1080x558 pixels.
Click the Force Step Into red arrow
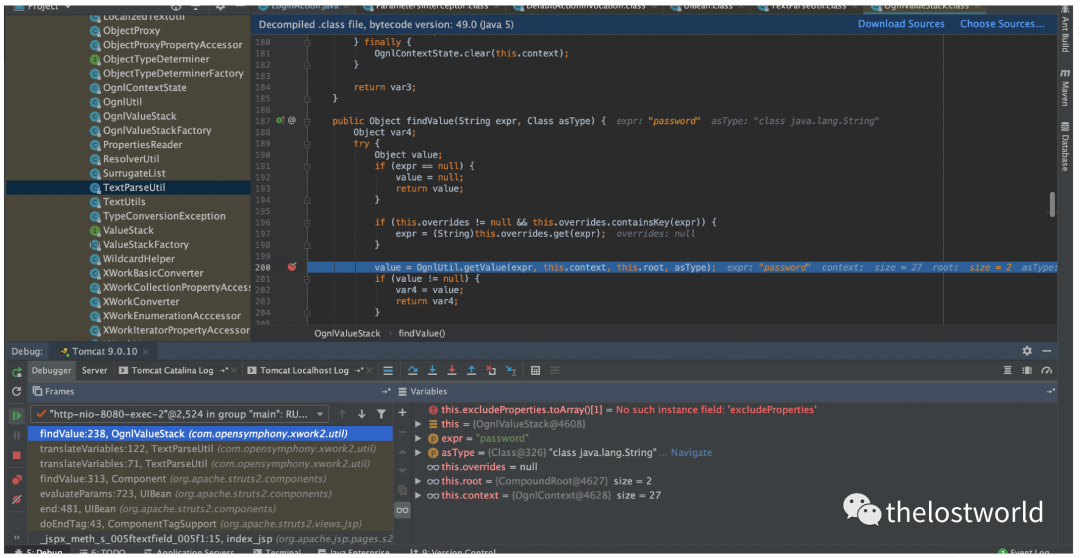click(452, 371)
